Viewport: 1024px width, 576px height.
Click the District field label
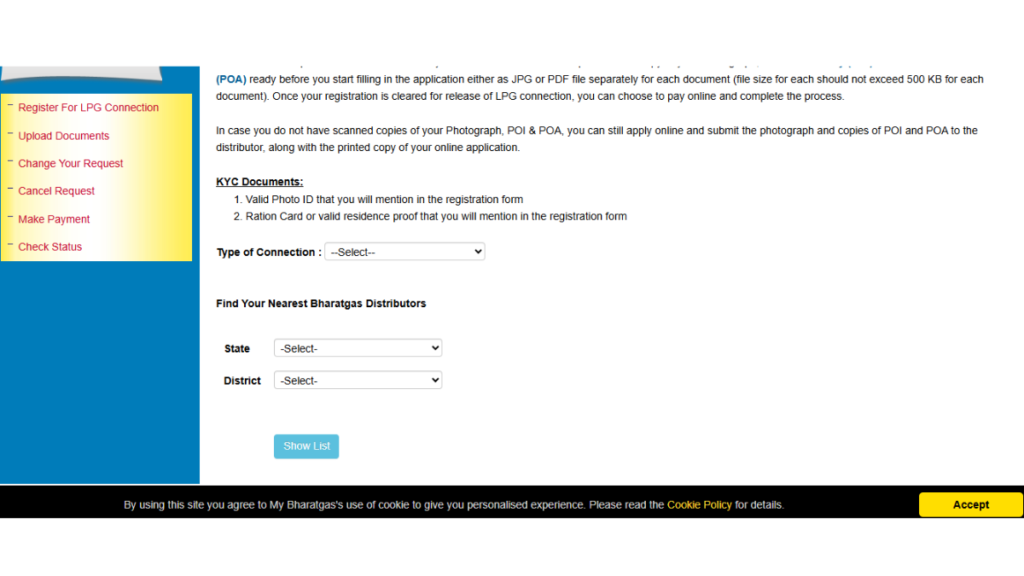242,381
